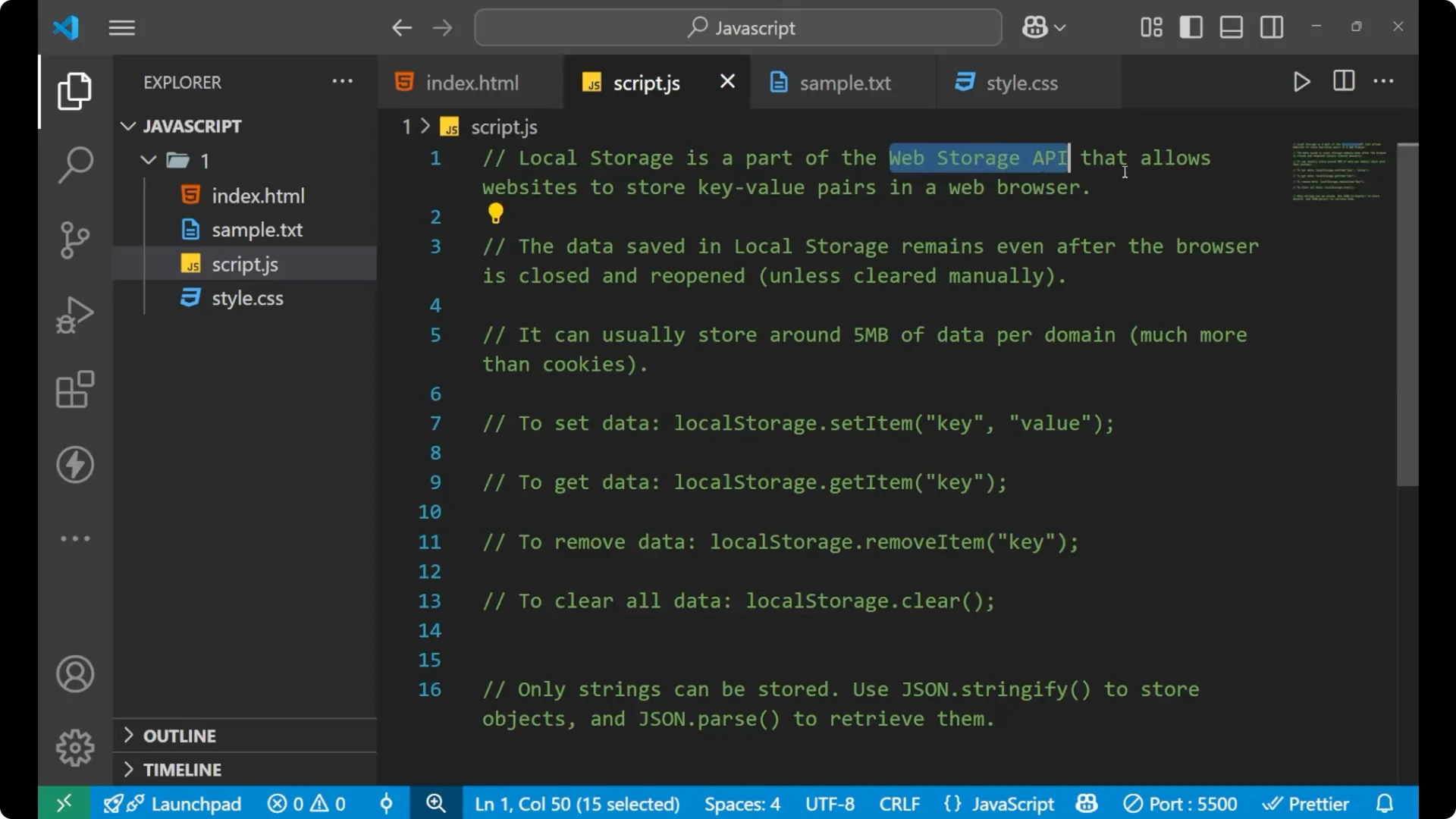
Task: Open the Accounts menu
Action: click(x=74, y=673)
